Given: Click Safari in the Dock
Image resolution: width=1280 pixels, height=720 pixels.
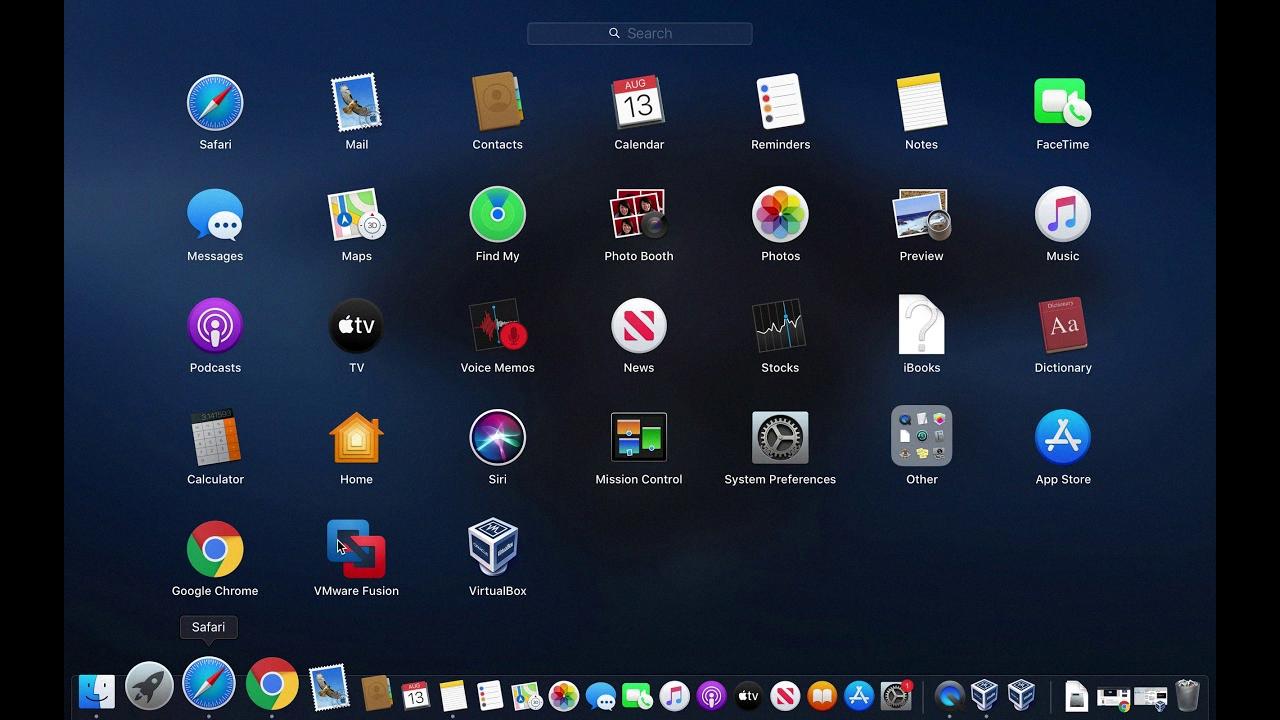Looking at the screenshot, I should (x=209, y=684).
